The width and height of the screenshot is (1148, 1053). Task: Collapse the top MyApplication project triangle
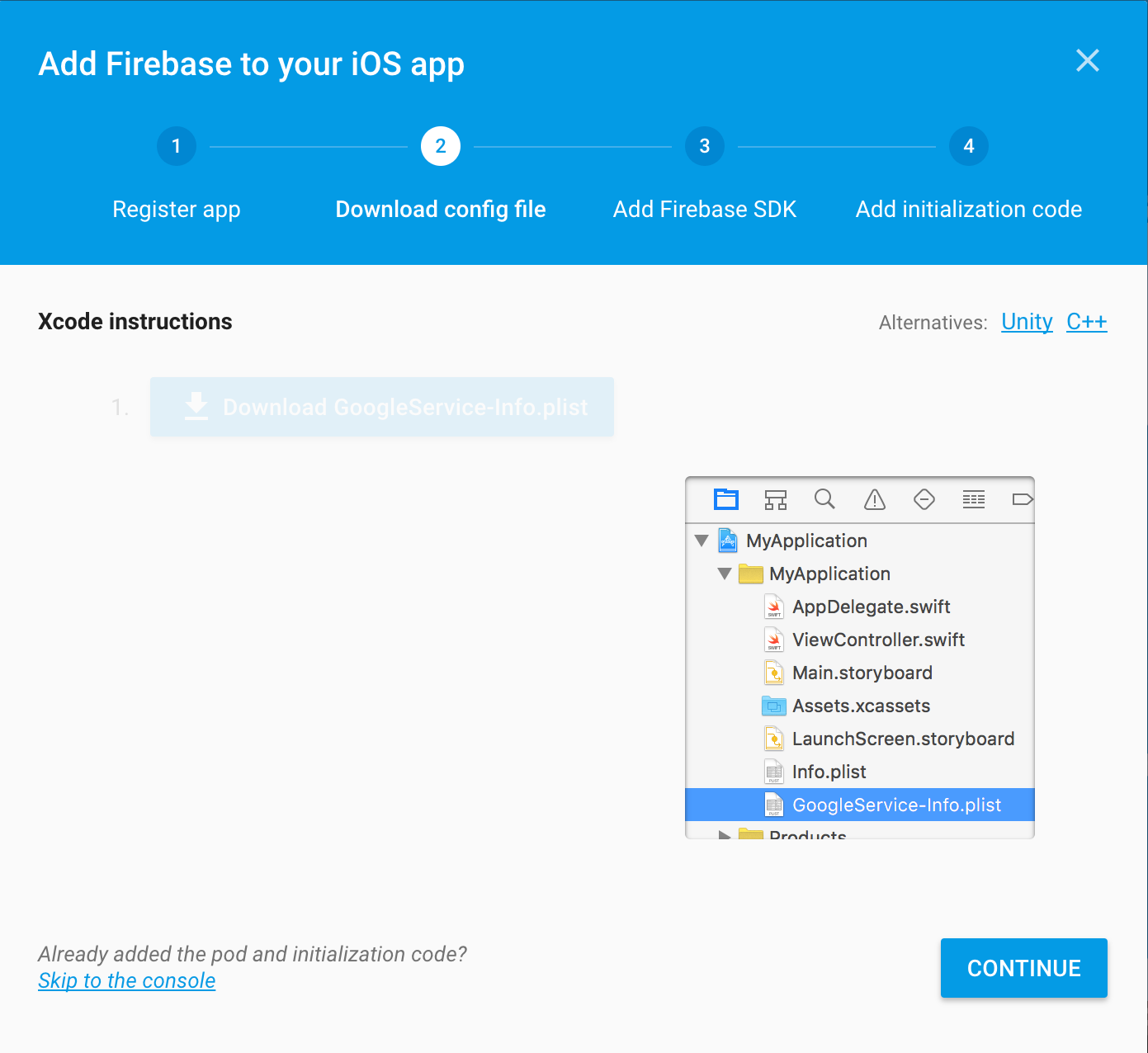click(702, 541)
